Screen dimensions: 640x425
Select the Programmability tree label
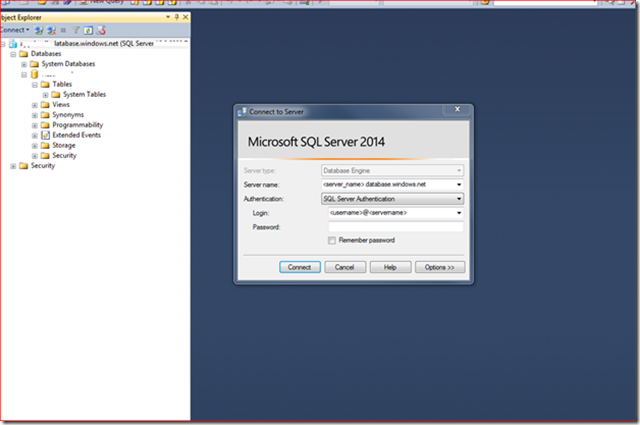[78, 125]
